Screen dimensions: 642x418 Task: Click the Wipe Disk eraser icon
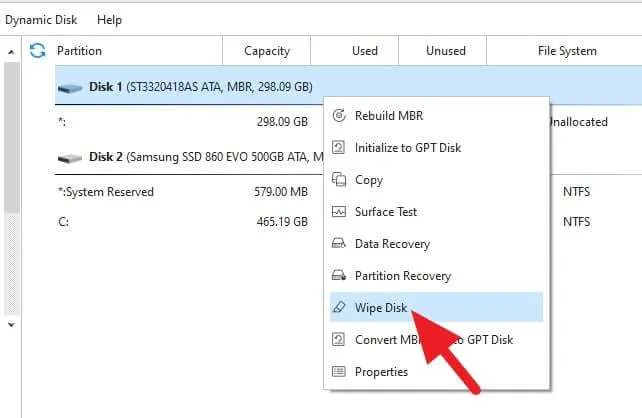[x=339, y=307]
